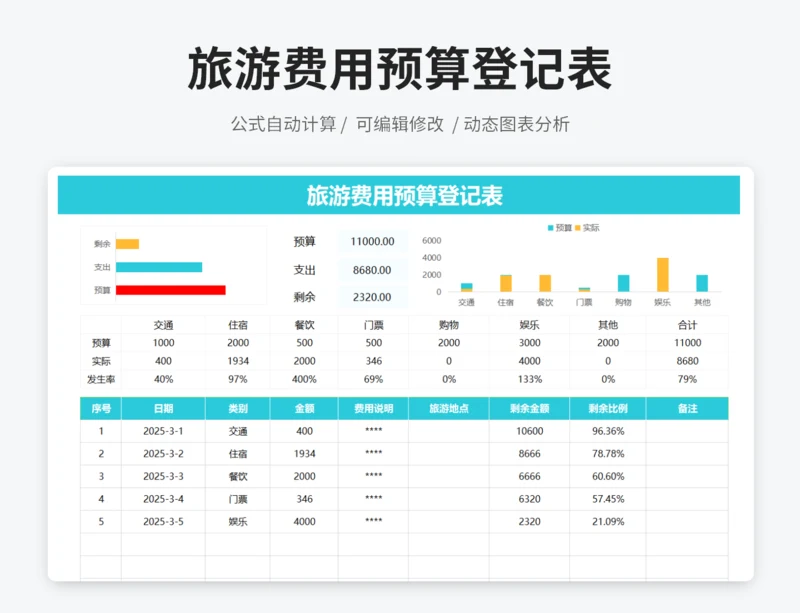Select the 剩余比例 column header

608,408
